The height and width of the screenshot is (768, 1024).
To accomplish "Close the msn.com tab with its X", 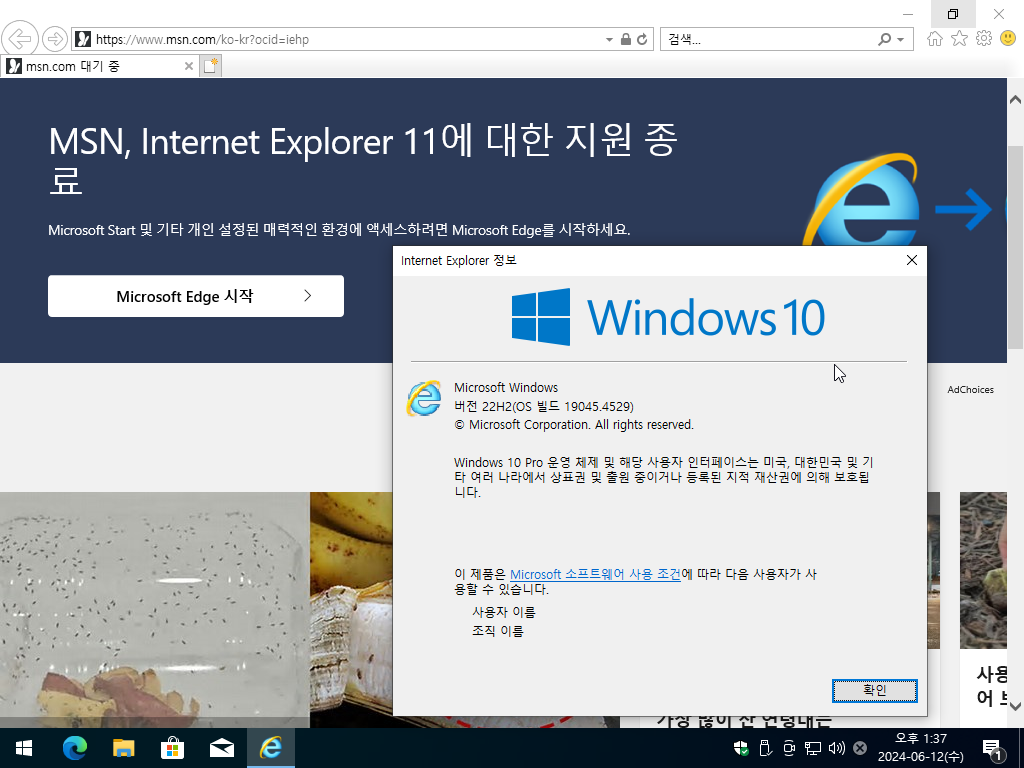I will 188,66.
